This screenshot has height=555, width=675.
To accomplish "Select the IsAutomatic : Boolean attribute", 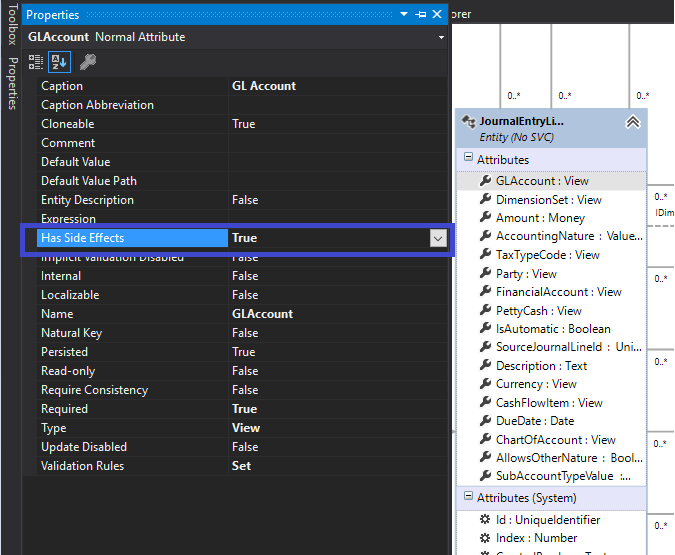I will (551, 329).
